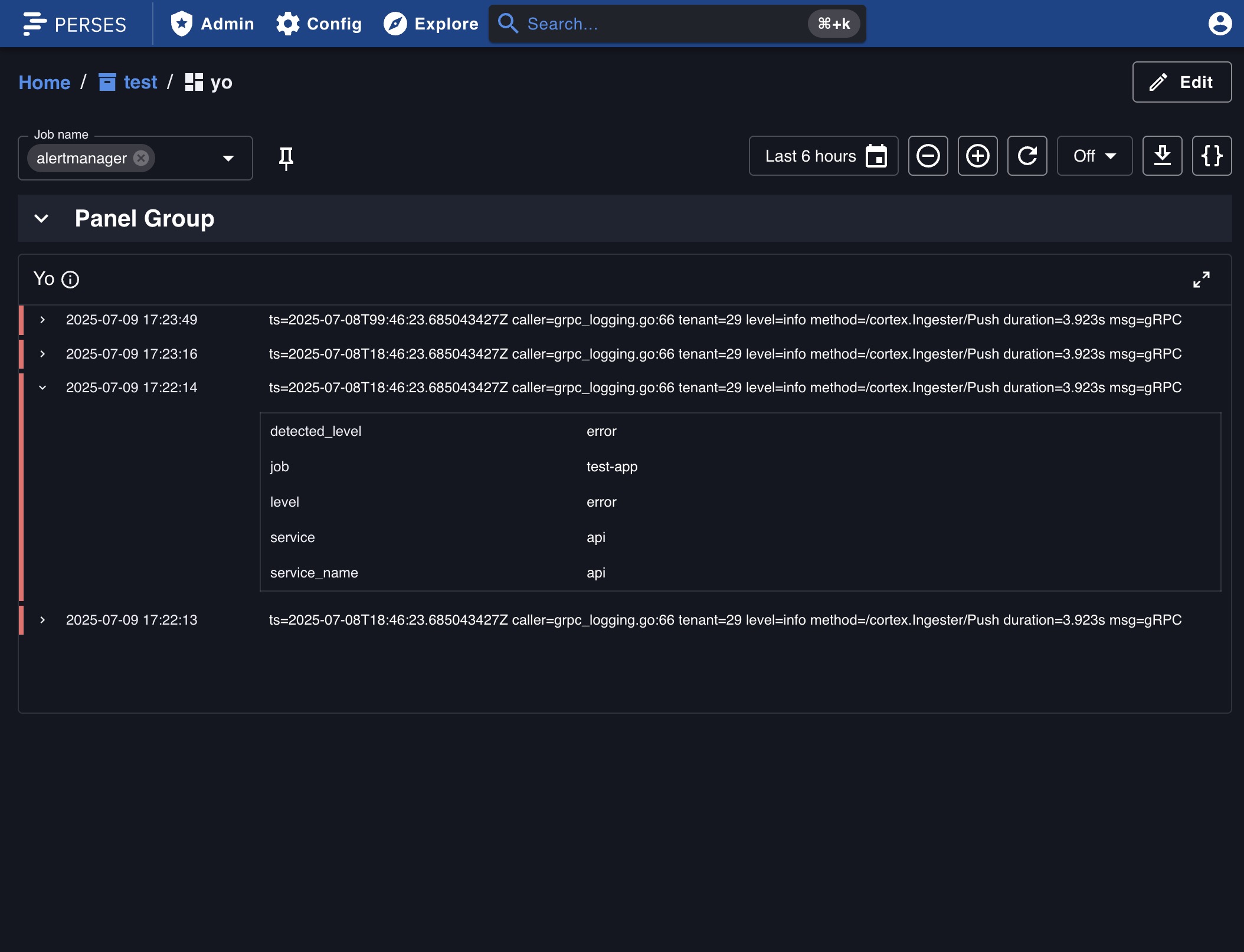Expand the 17:23:49 log entry
Viewport: 1244px width, 952px height.
coord(43,320)
